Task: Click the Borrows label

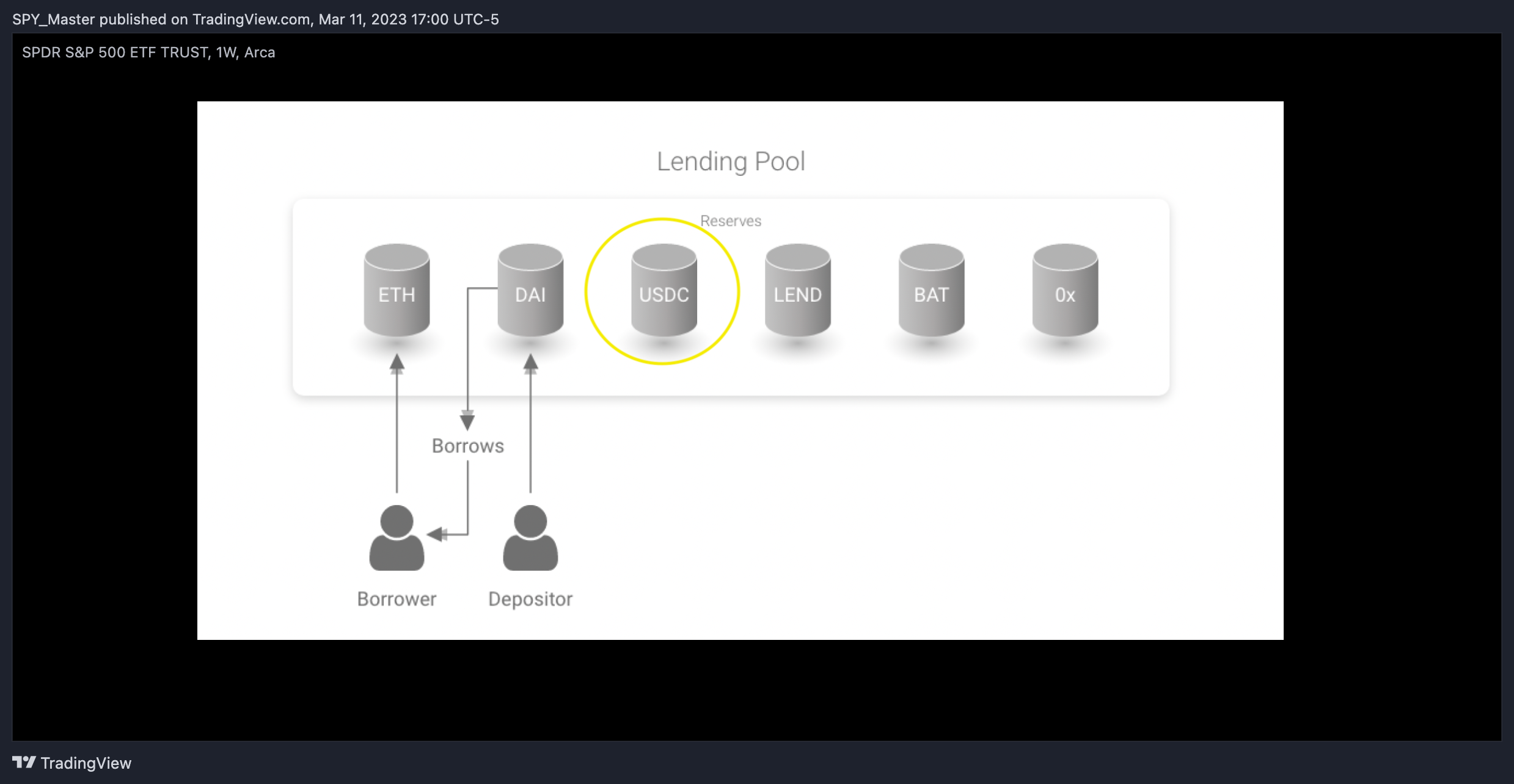Action: pyautogui.click(x=468, y=446)
